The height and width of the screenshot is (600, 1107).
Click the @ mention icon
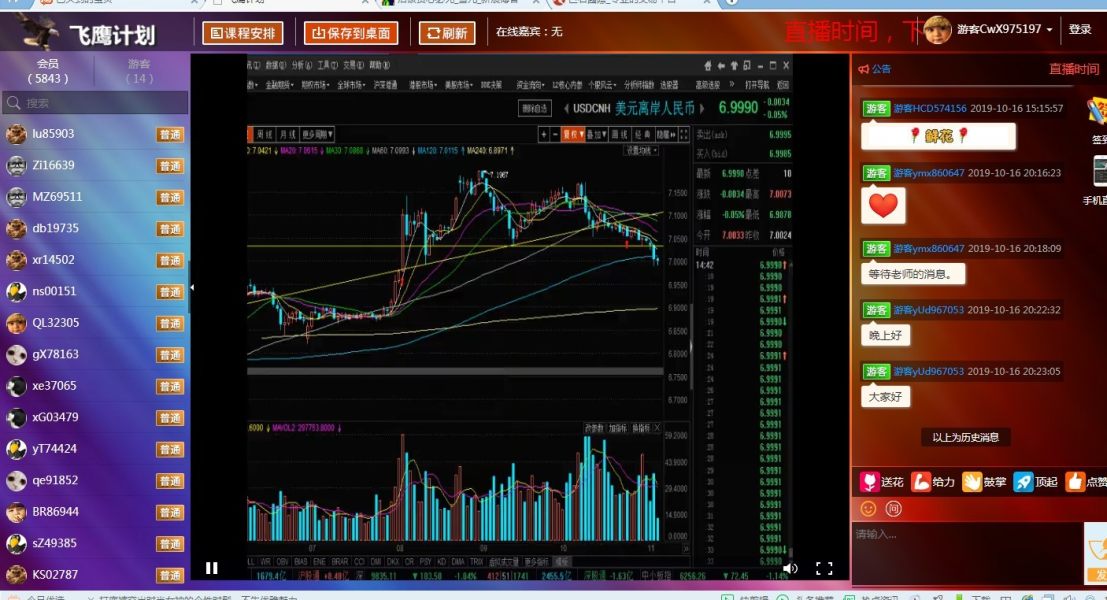tap(894, 508)
